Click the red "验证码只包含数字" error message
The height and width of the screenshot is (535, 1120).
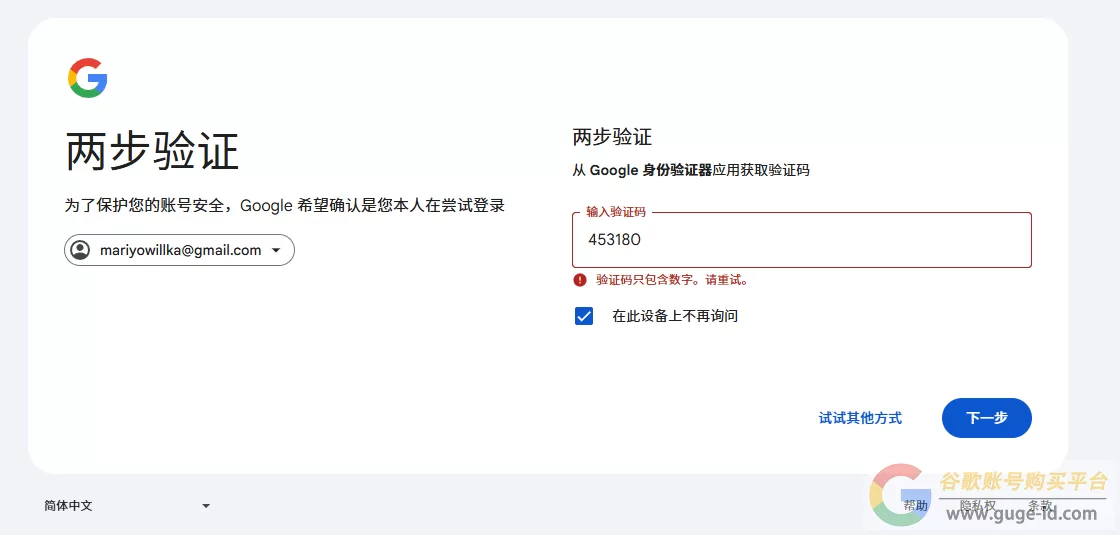click(672, 280)
